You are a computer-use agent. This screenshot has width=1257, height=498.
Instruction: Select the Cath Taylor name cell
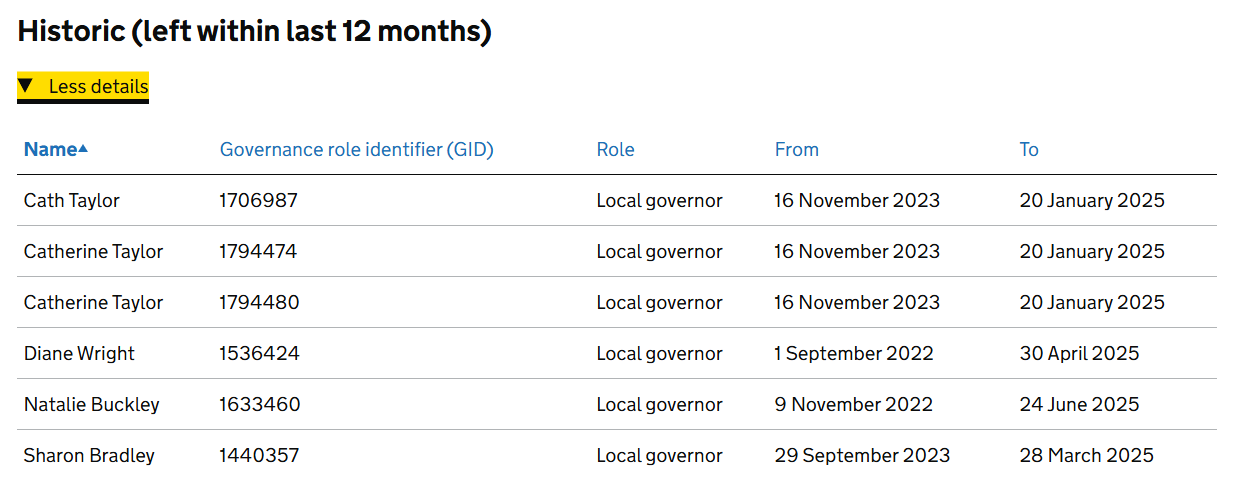click(x=72, y=200)
